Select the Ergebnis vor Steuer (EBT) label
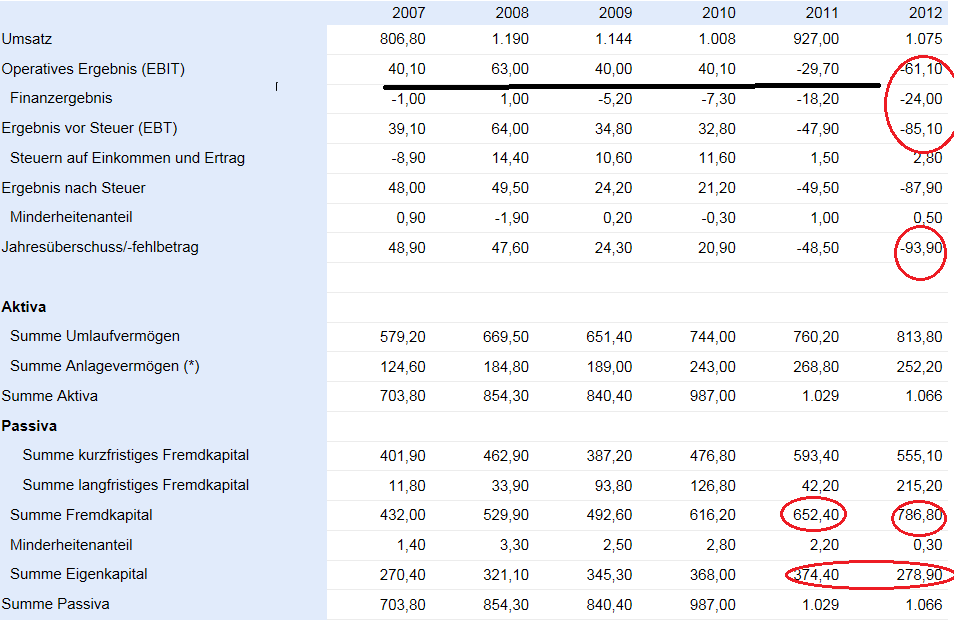The height and width of the screenshot is (621, 954). click(89, 128)
